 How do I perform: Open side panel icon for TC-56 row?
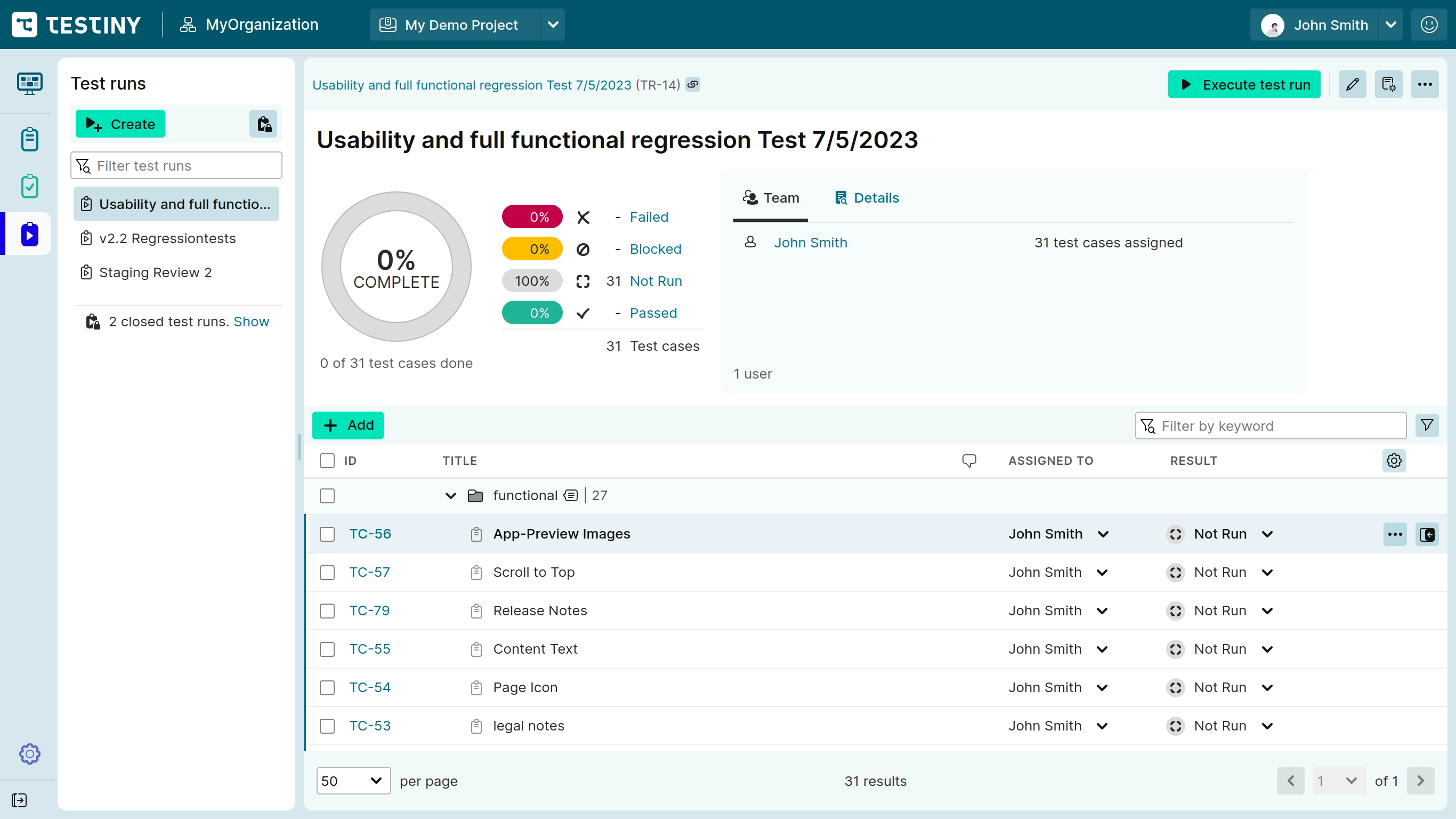1427,534
